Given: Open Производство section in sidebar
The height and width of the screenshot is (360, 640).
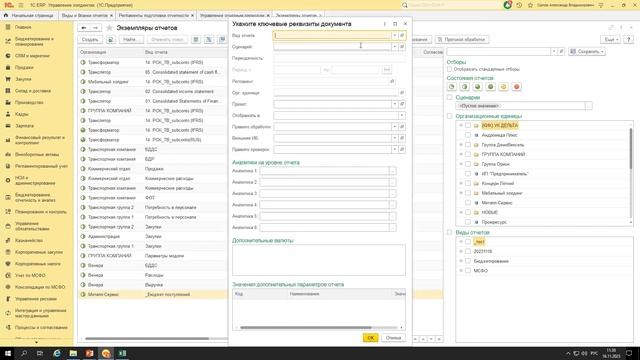Looking at the screenshot, I should 29,102.
